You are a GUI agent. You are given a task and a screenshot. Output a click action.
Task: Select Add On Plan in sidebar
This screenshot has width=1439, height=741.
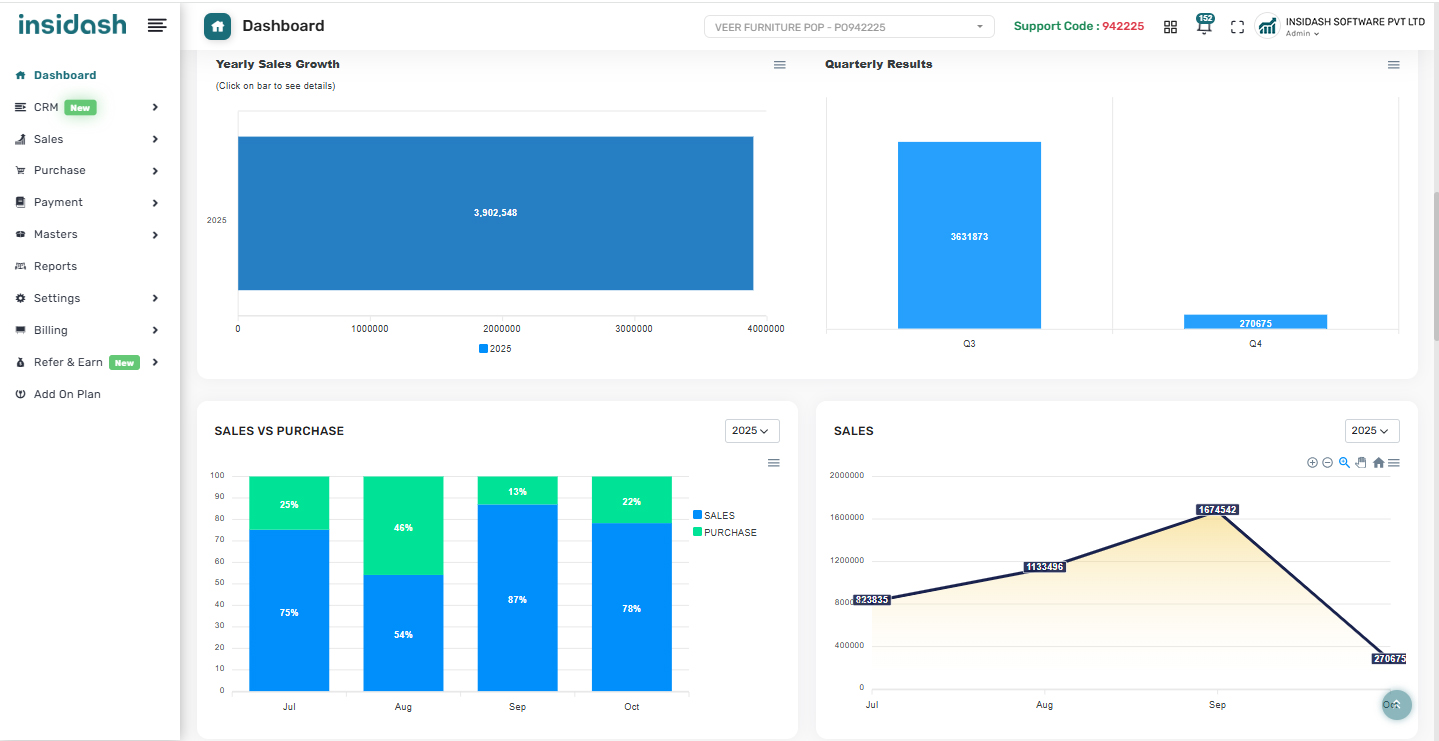tap(67, 394)
